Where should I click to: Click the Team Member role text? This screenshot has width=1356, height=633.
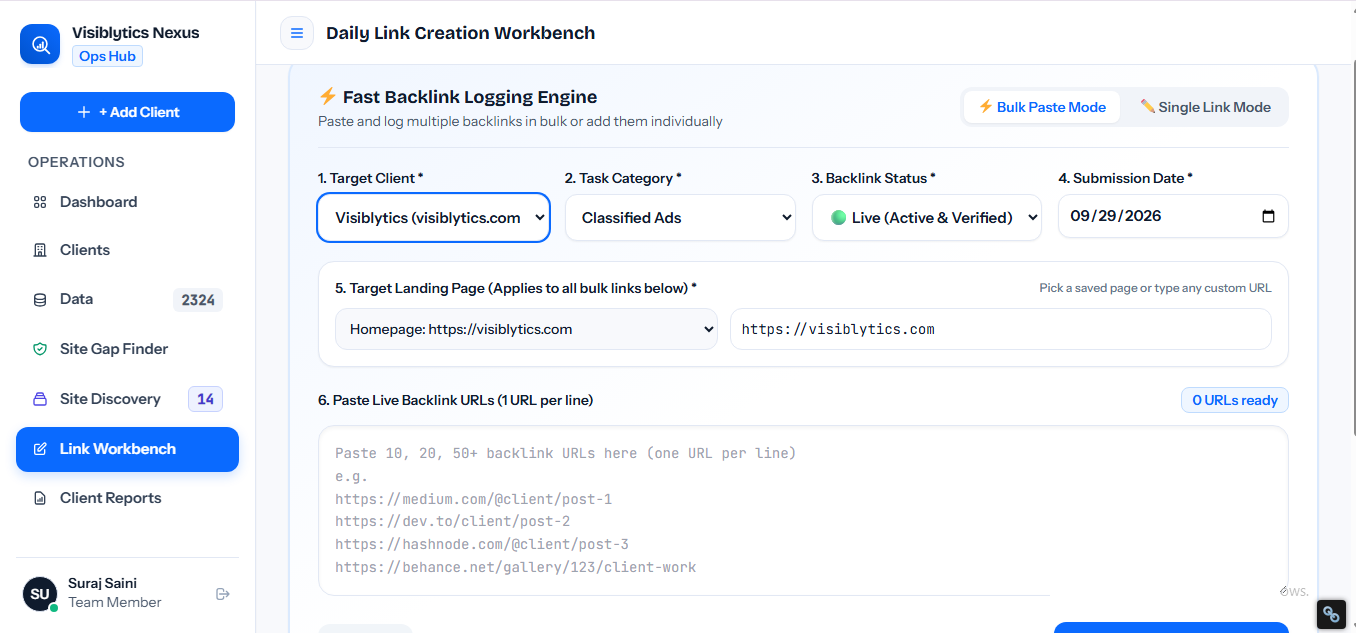point(115,602)
